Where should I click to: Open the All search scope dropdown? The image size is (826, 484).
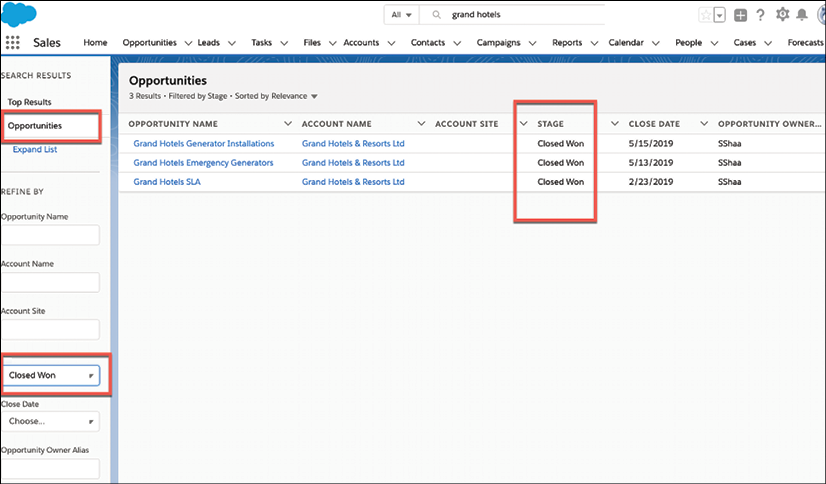[x=401, y=15]
